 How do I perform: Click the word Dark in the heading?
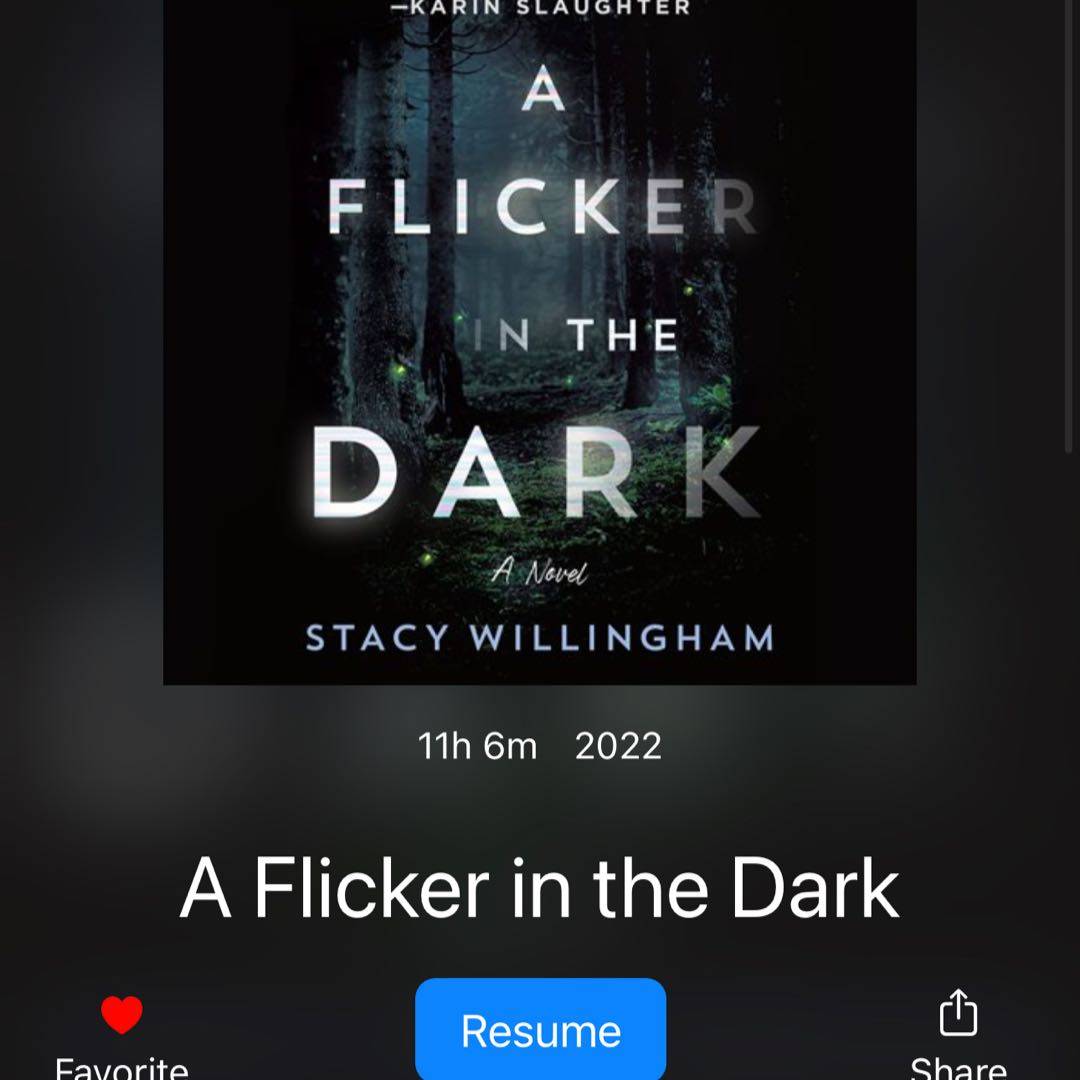815,888
